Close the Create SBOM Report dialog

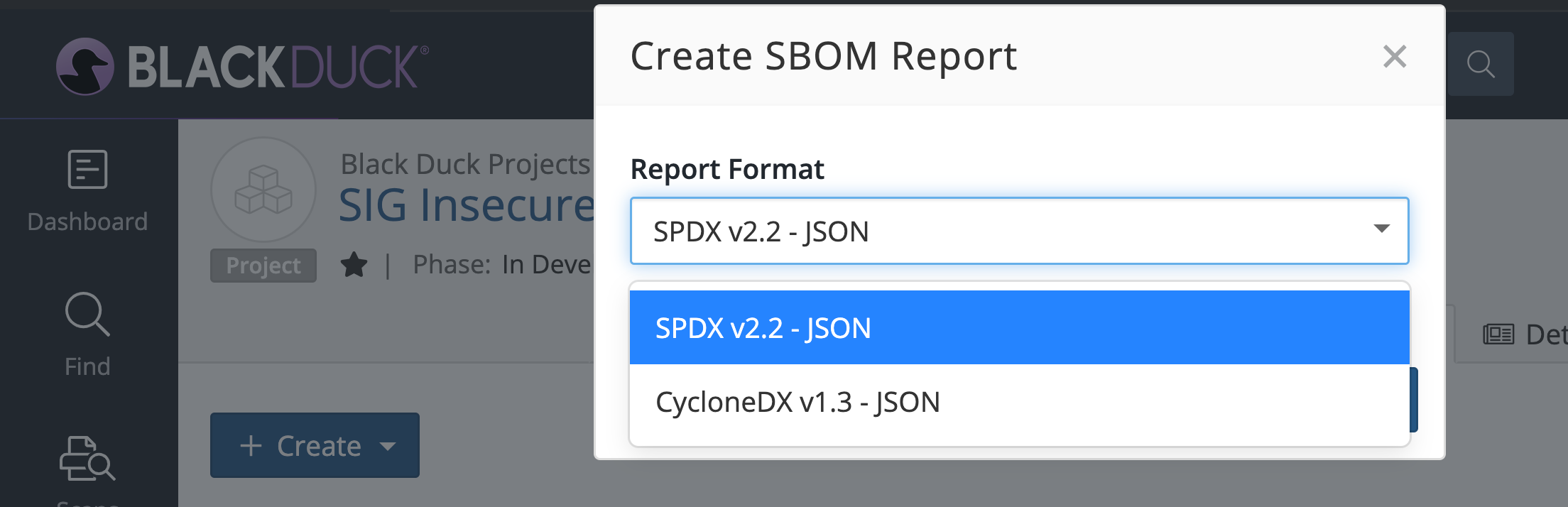click(1394, 57)
